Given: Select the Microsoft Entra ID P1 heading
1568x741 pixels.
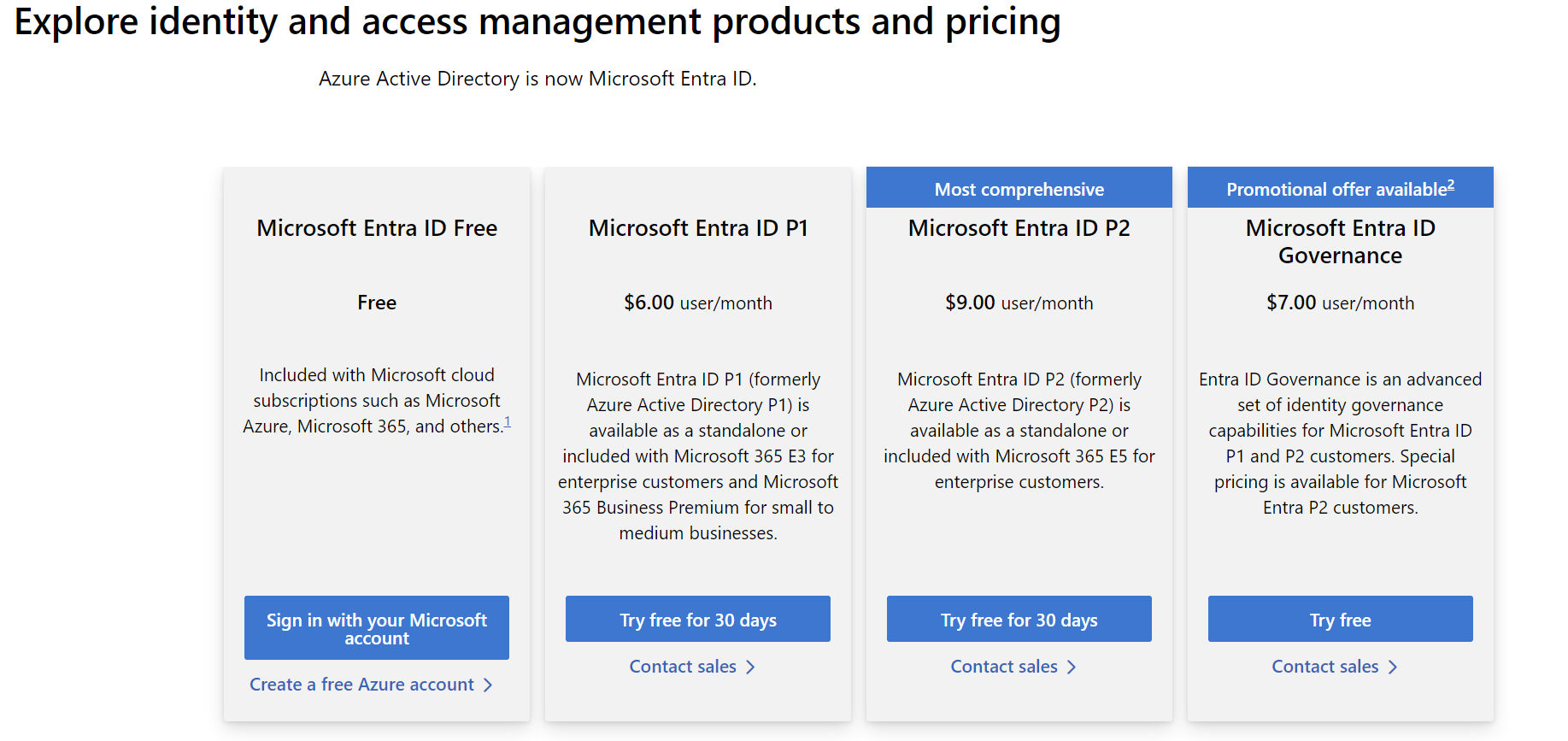Looking at the screenshot, I should (698, 228).
